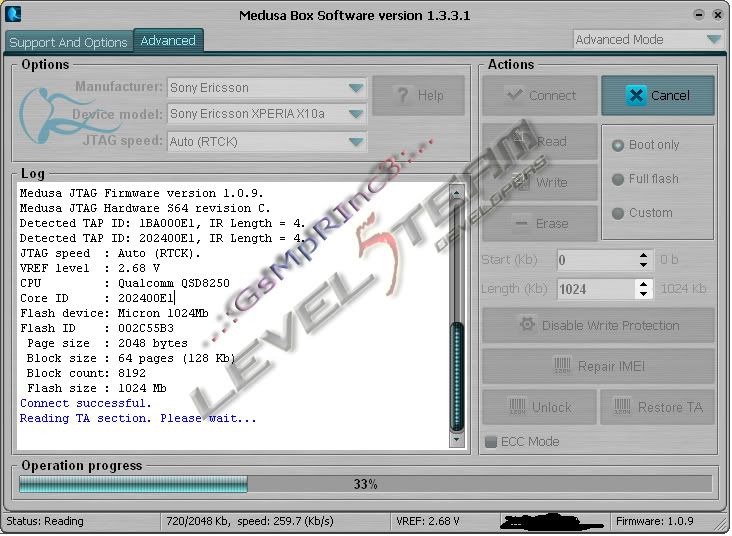Screen dimensions: 732x536
Task: Click the gear icon on Disable Write Protection
Action: (x=528, y=324)
